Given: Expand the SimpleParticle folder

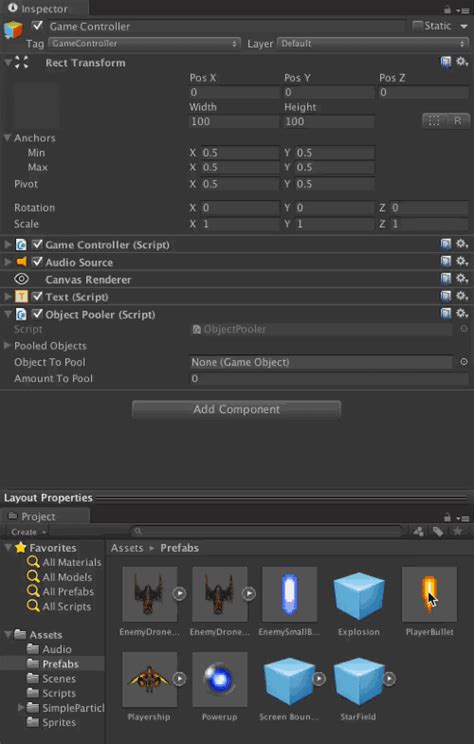Looking at the screenshot, I should click(21, 708).
